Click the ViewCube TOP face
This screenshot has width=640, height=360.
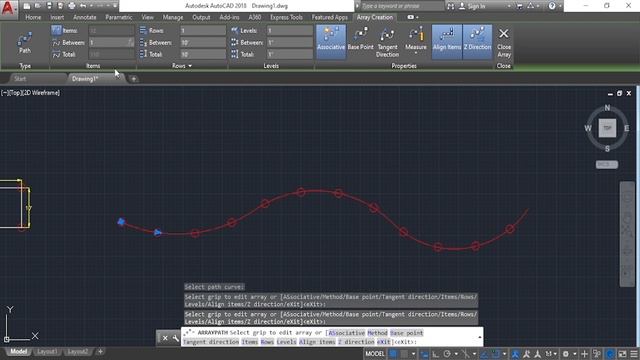(x=607, y=128)
